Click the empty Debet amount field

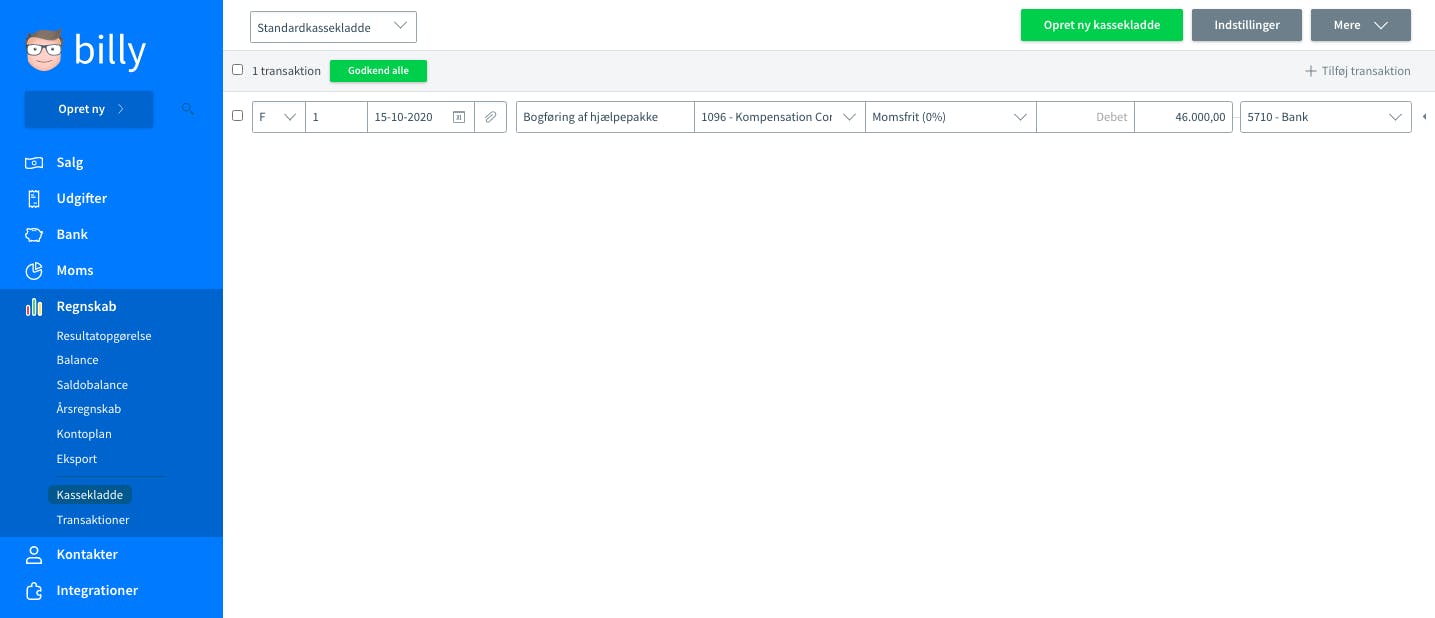[1086, 117]
